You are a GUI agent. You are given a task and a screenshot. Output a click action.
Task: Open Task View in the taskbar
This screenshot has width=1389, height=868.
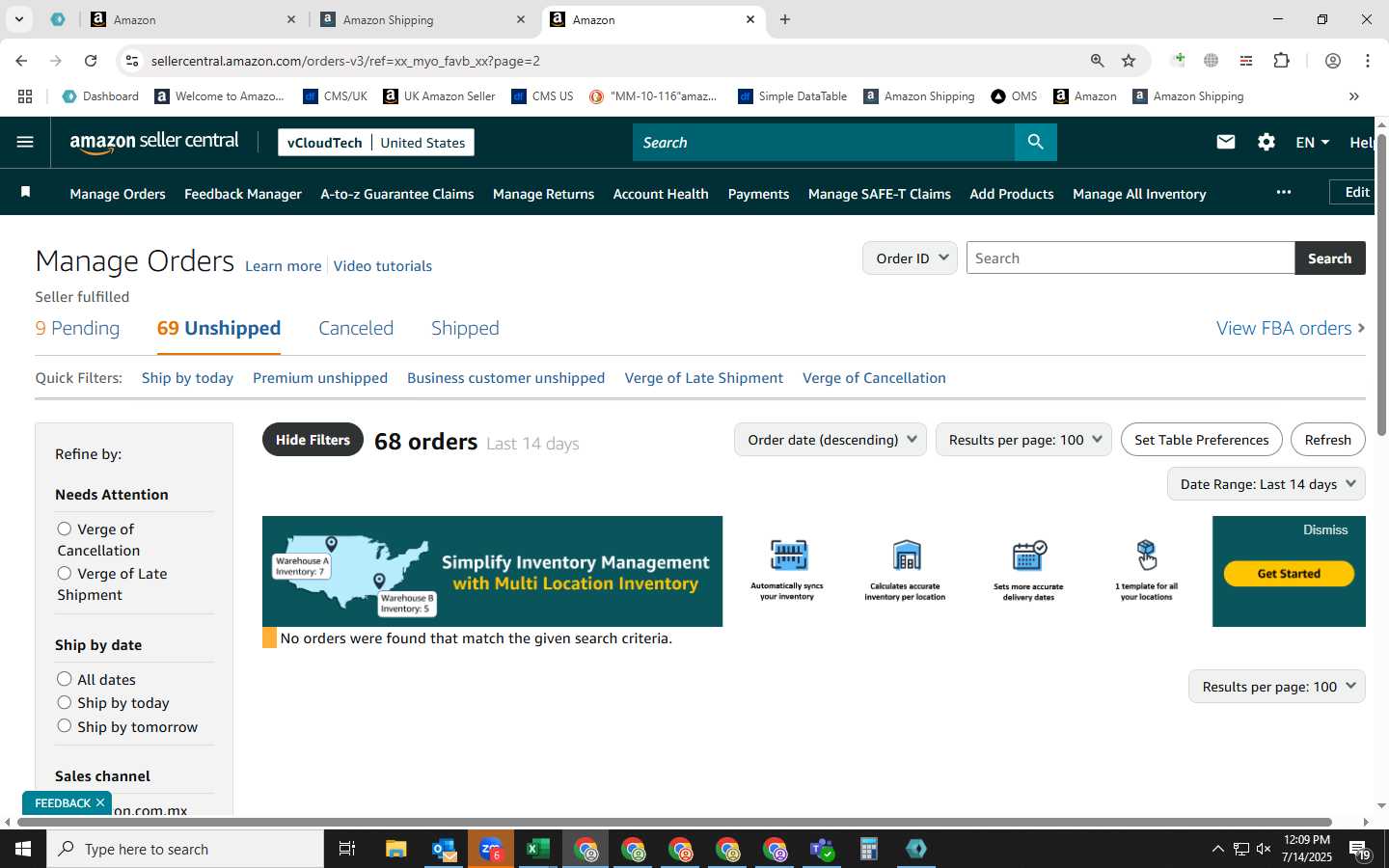(x=346, y=849)
